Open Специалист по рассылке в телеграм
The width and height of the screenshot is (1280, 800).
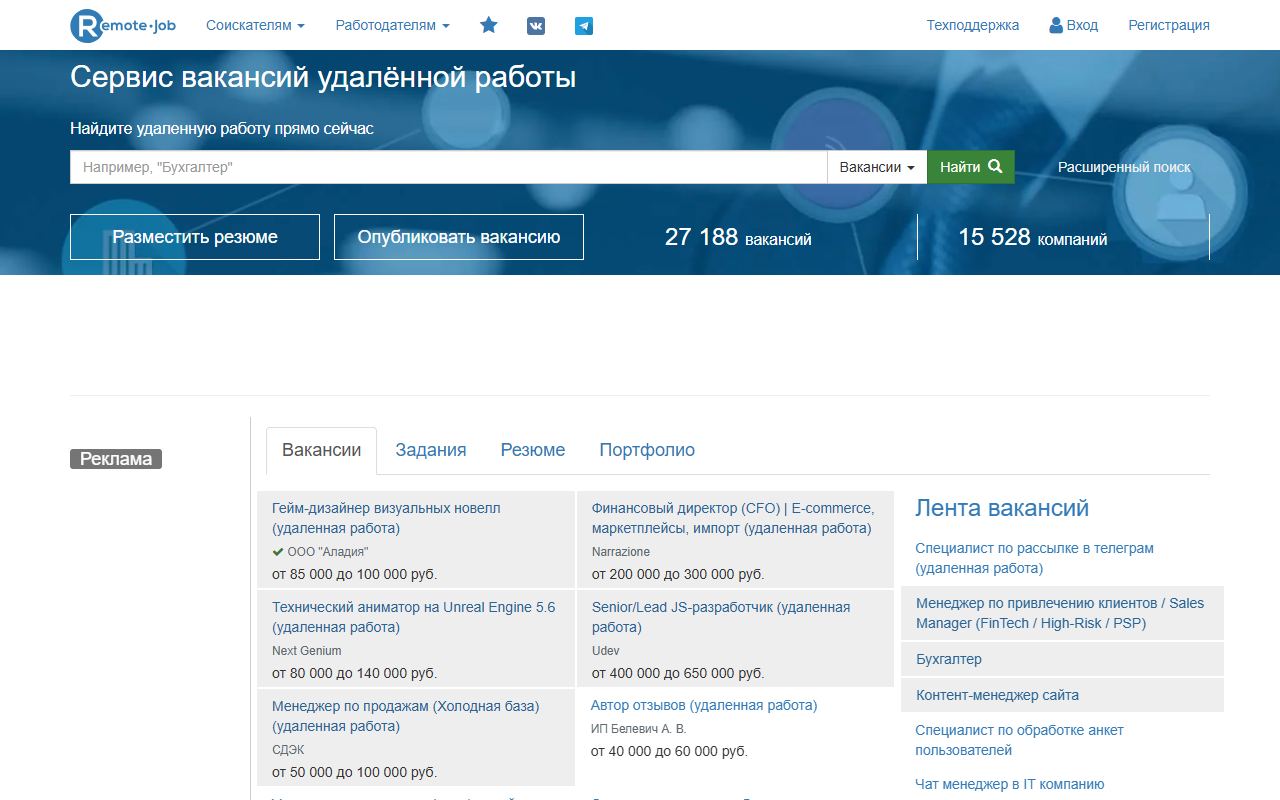[x=1034, y=558]
